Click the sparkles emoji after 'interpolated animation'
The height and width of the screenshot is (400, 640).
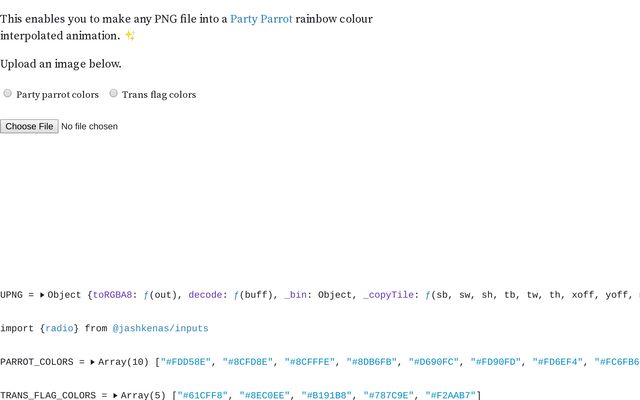pos(130,36)
